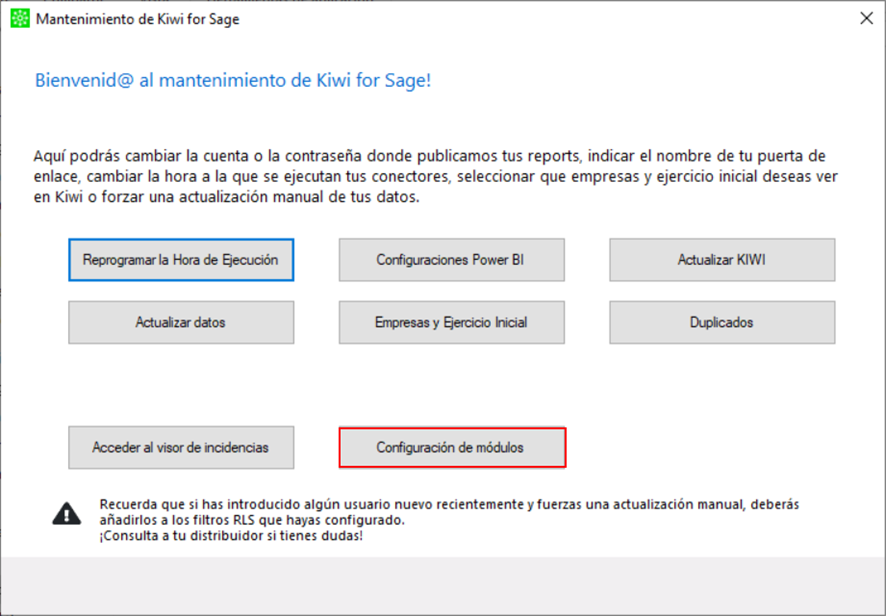Click the text ¡Consulta a tu distribuidor si tienes dudas!
This screenshot has height=616, width=886.
232,535
